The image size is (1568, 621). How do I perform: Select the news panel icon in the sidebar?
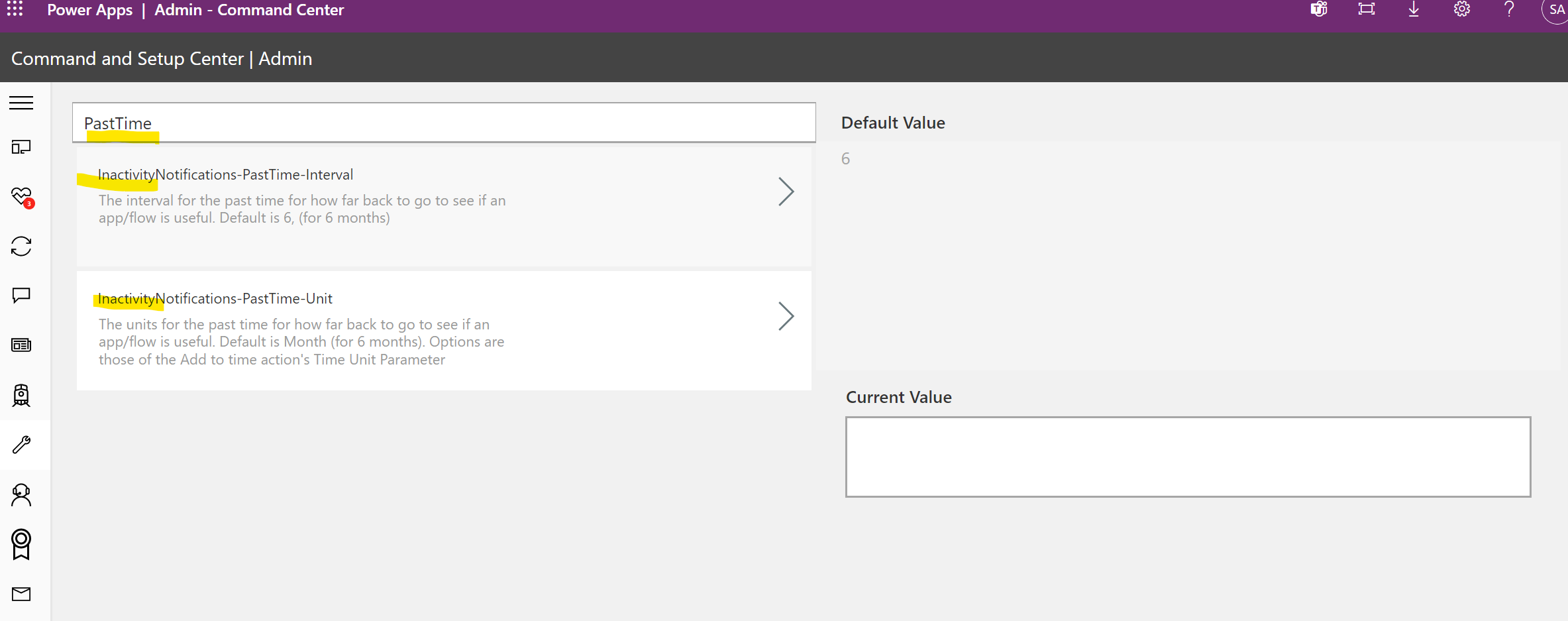coord(21,345)
